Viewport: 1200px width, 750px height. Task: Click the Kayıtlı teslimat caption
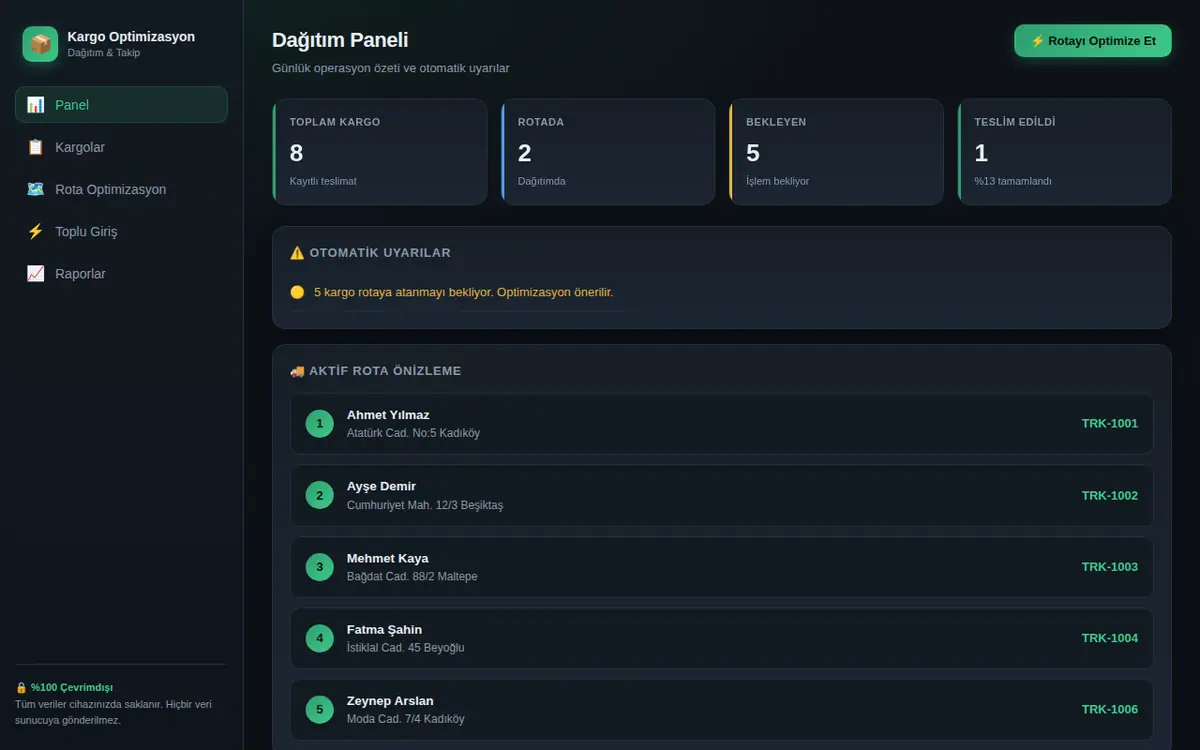tap(323, 181)
